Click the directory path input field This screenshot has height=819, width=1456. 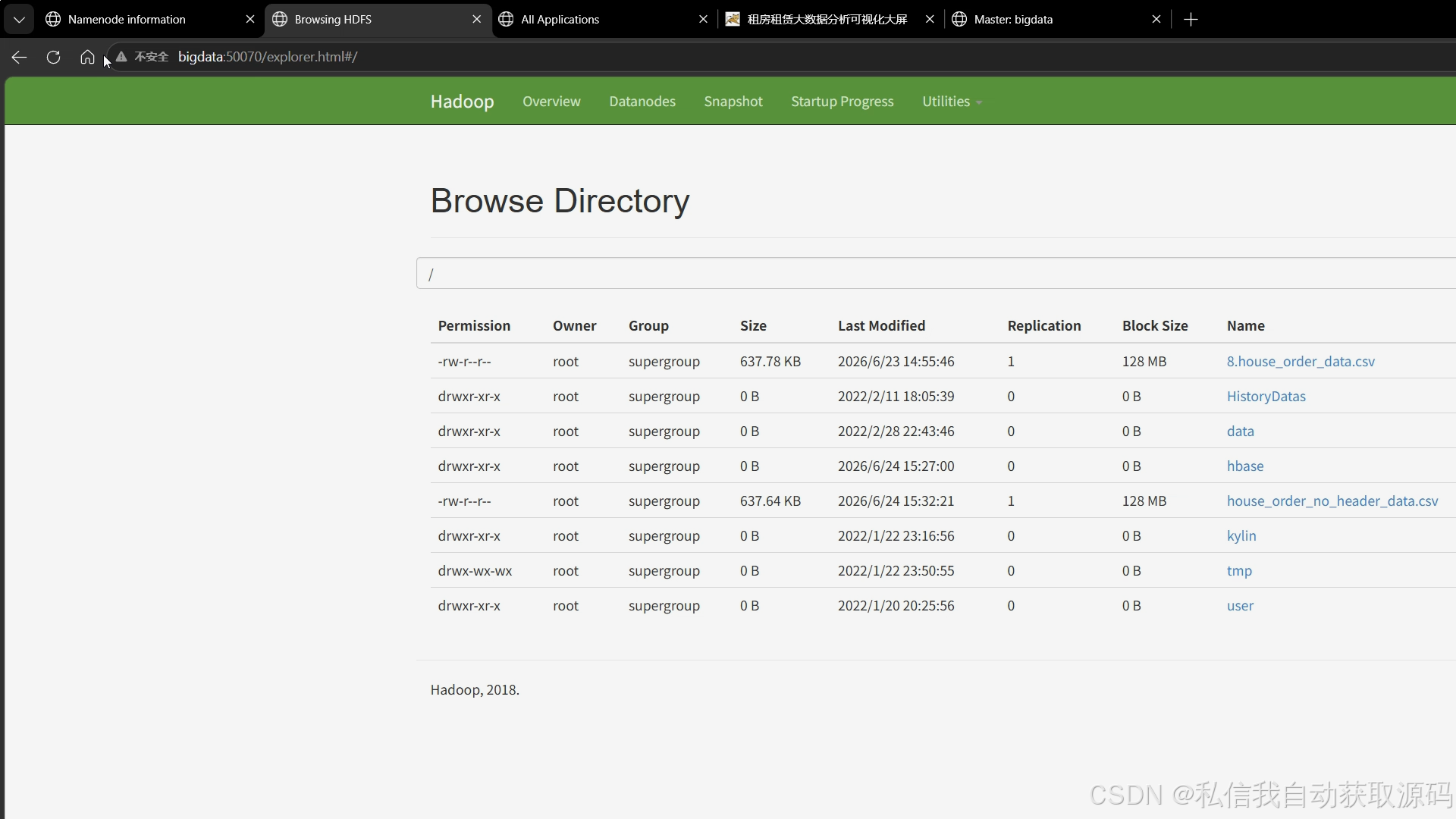pos(936,273)
